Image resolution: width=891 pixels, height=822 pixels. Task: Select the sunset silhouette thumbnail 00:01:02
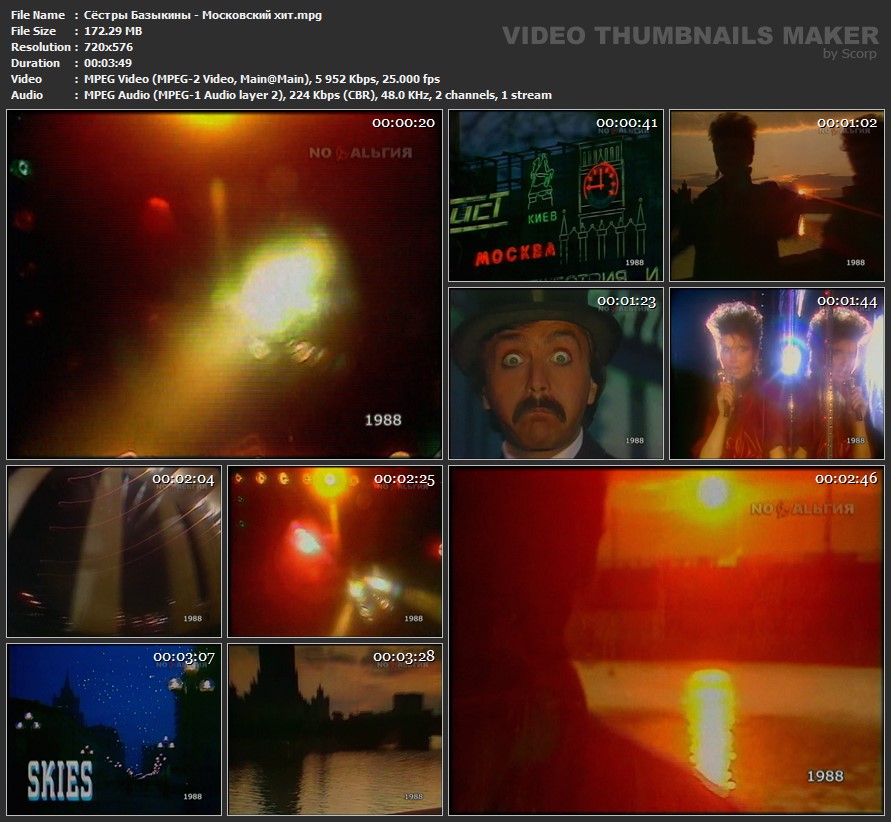coord(777,195)
